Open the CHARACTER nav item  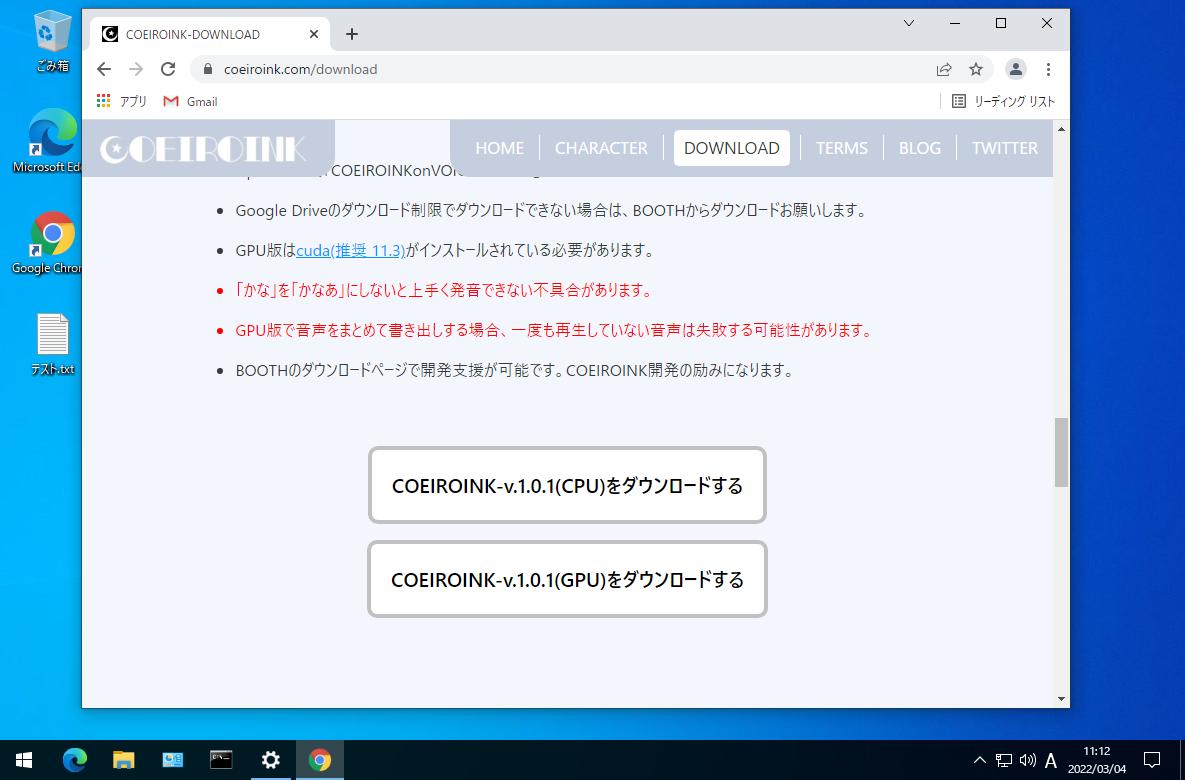point(601,148)
